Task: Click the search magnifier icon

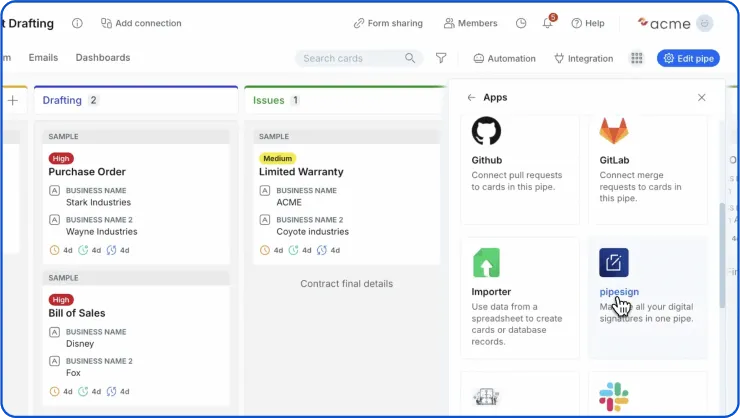Action: point(410,58)
